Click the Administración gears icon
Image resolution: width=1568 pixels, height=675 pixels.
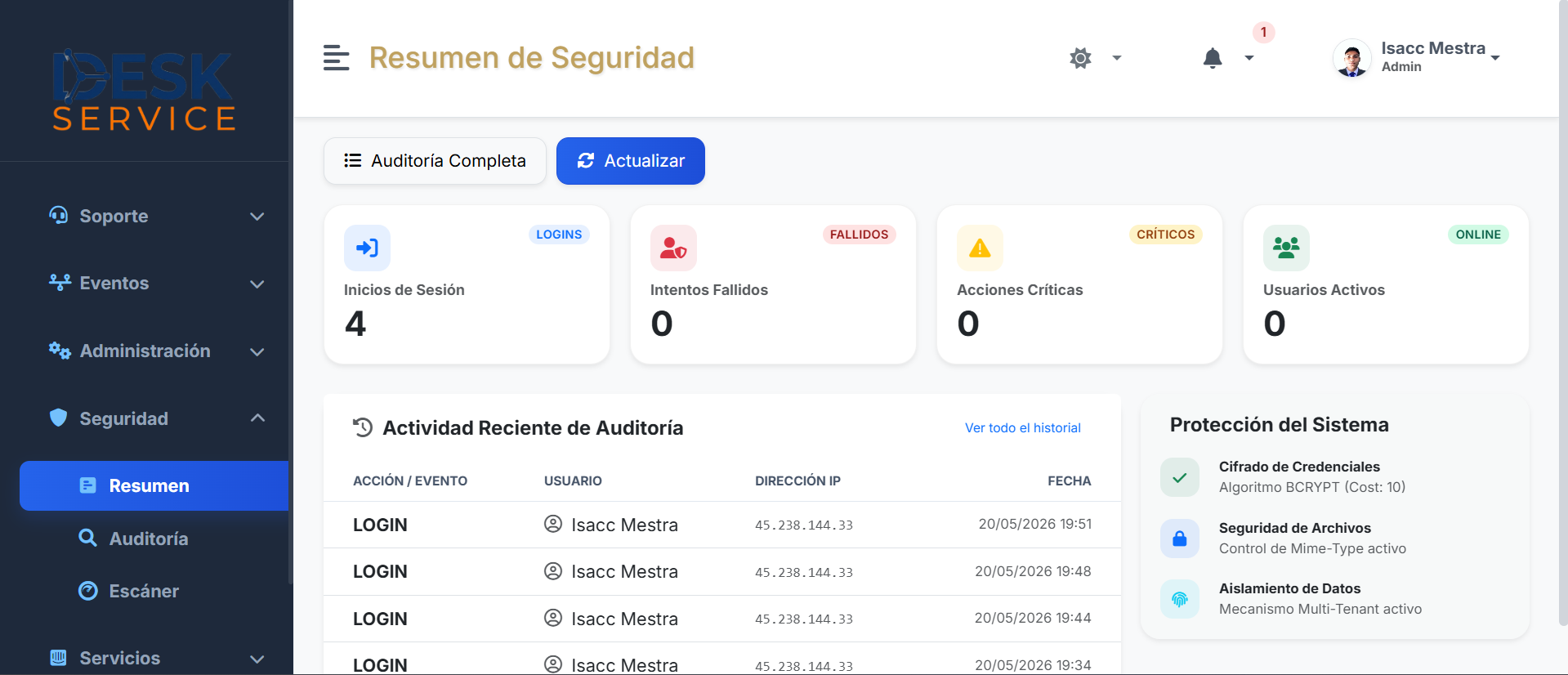click(60, 350)
